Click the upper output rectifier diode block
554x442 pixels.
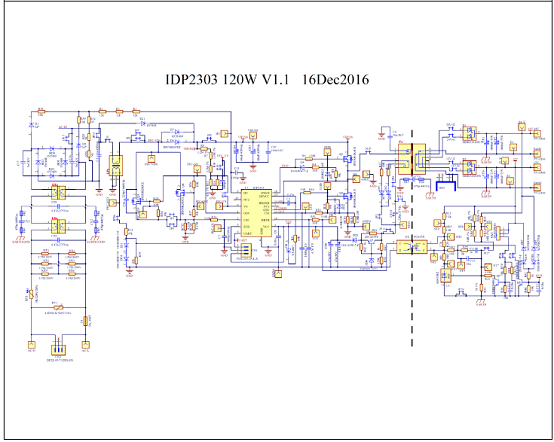pos(470,134)
